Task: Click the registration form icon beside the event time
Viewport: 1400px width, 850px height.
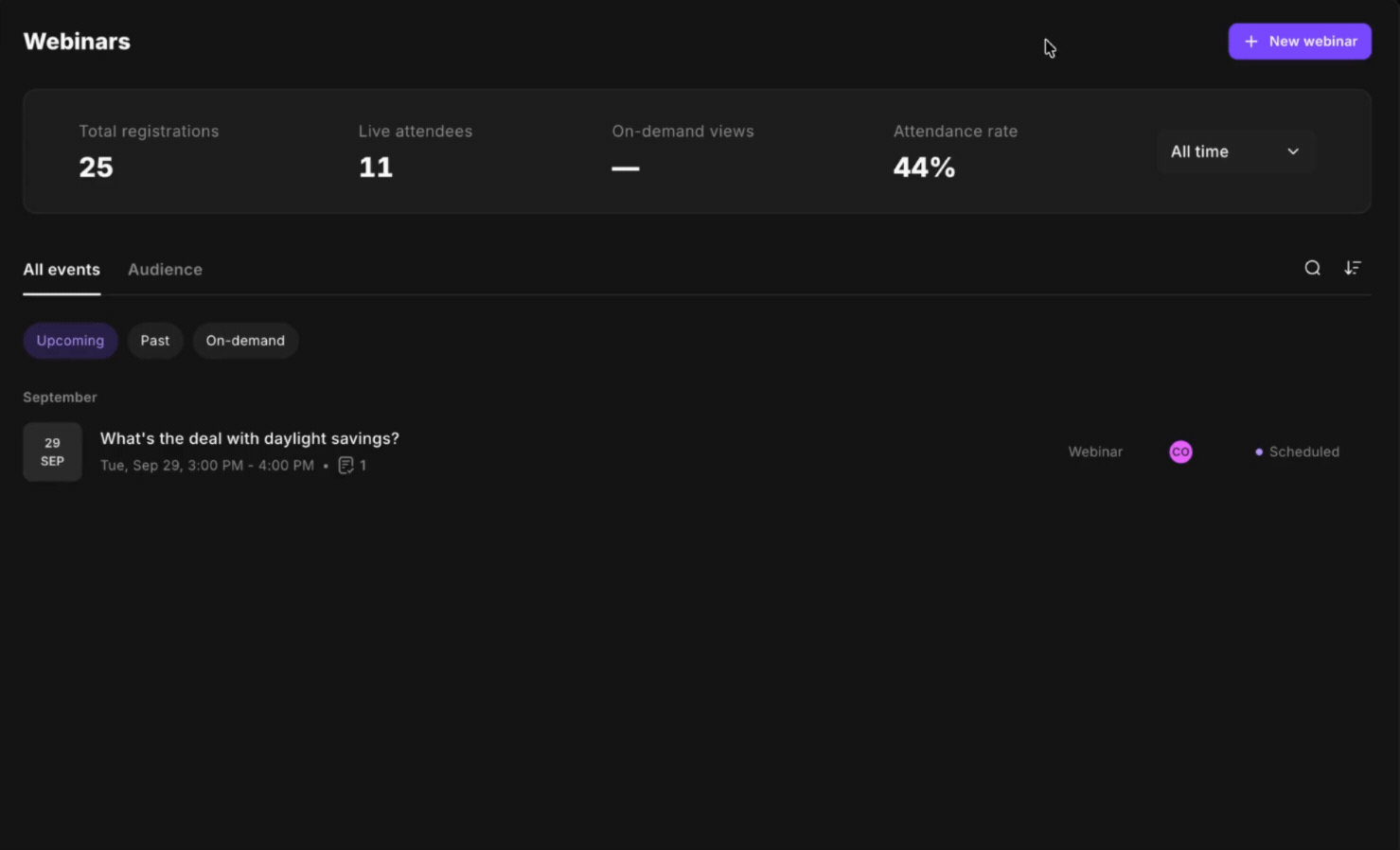Action: pos(346,465)
